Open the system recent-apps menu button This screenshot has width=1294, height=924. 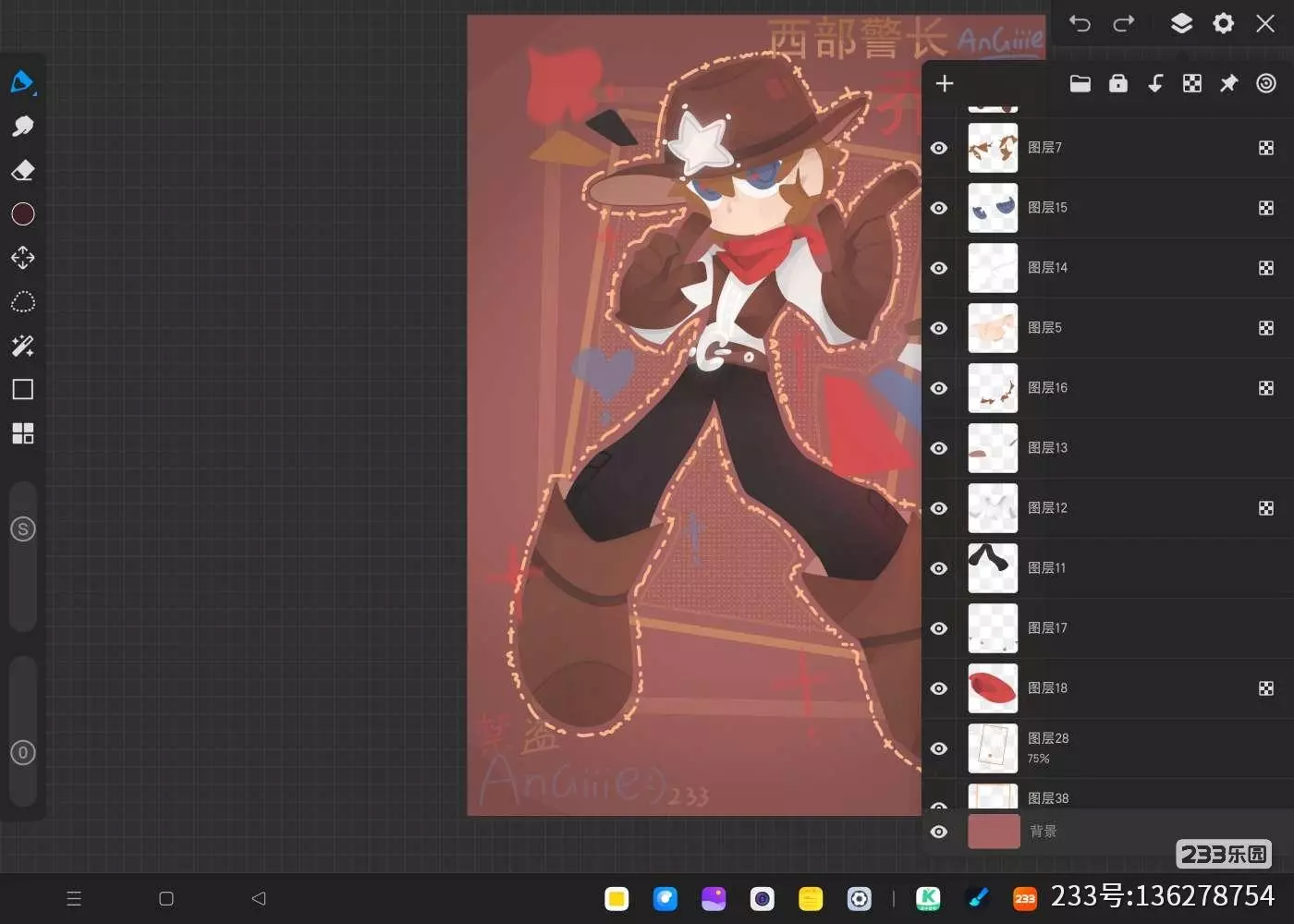coord(74,898)
